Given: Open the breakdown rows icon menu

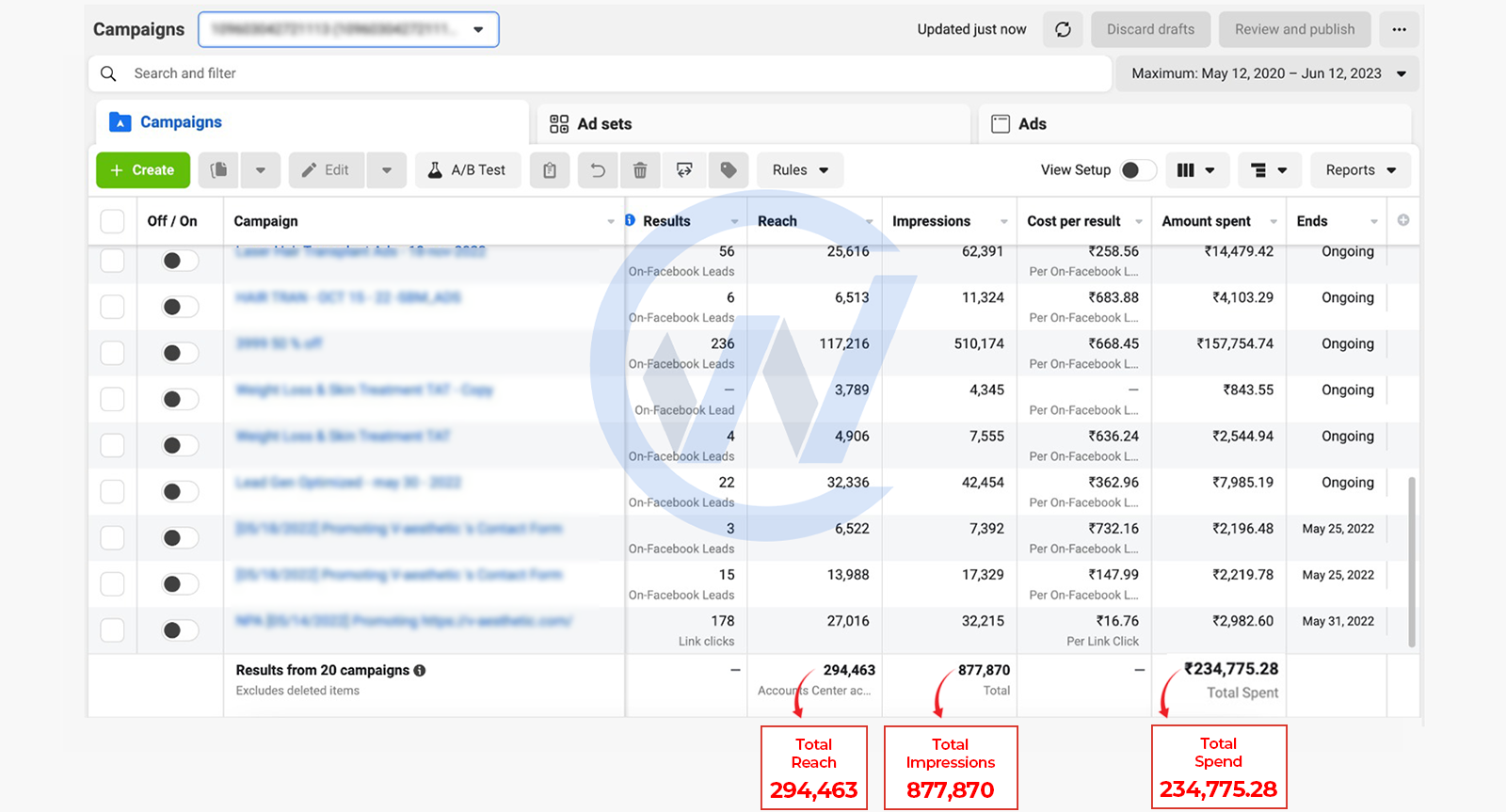Looking at the screenshot, I should coord(1269,170).
